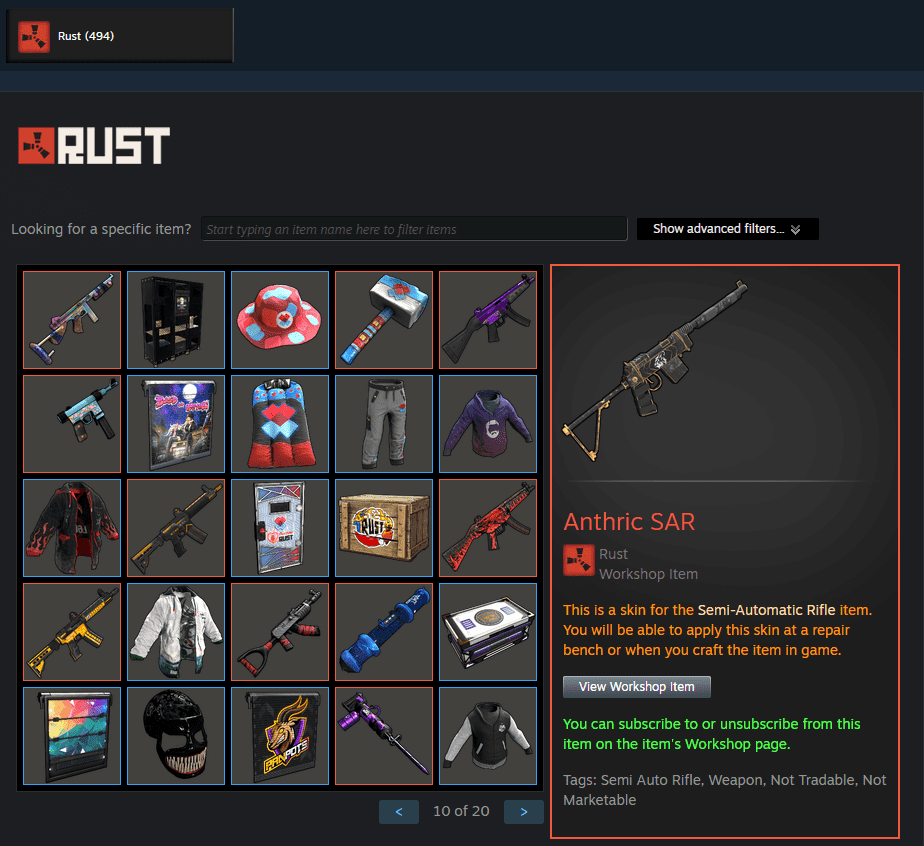Select the red and blue sleeping bag
The height and width of the screenshot is (846, 924).
pos(280,424)
